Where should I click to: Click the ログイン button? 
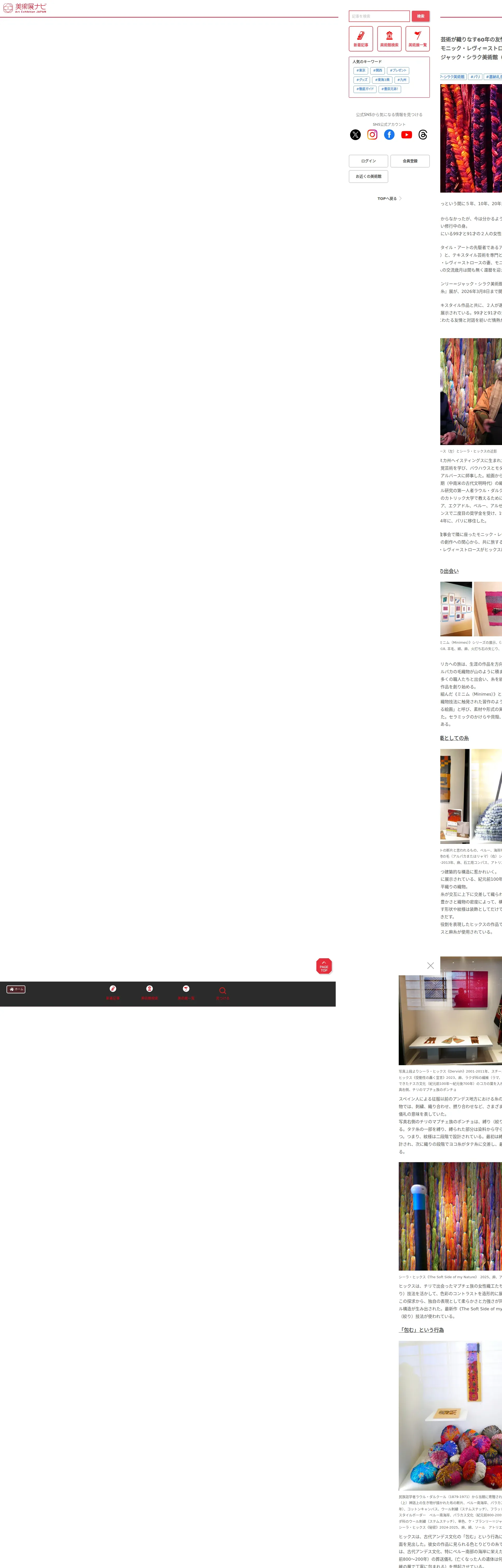tap(369, 161)
